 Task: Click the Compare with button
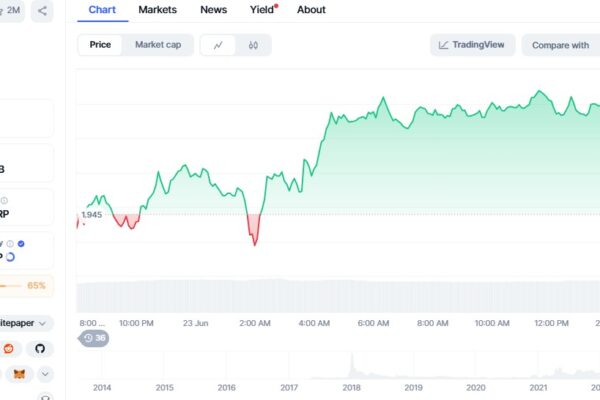(x=561, y=45)
